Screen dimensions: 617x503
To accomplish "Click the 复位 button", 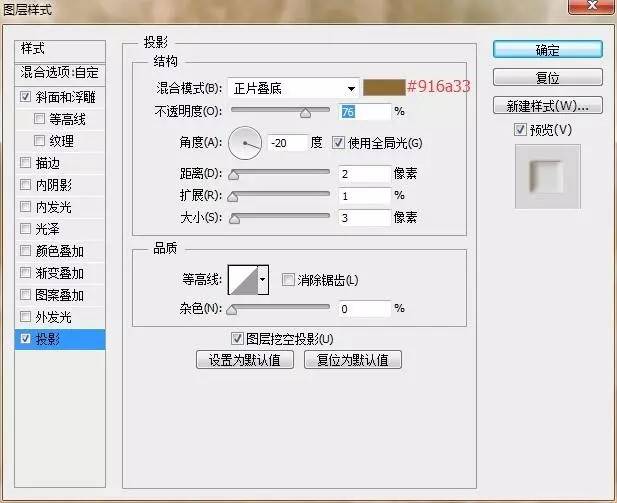I will point(547,78).
